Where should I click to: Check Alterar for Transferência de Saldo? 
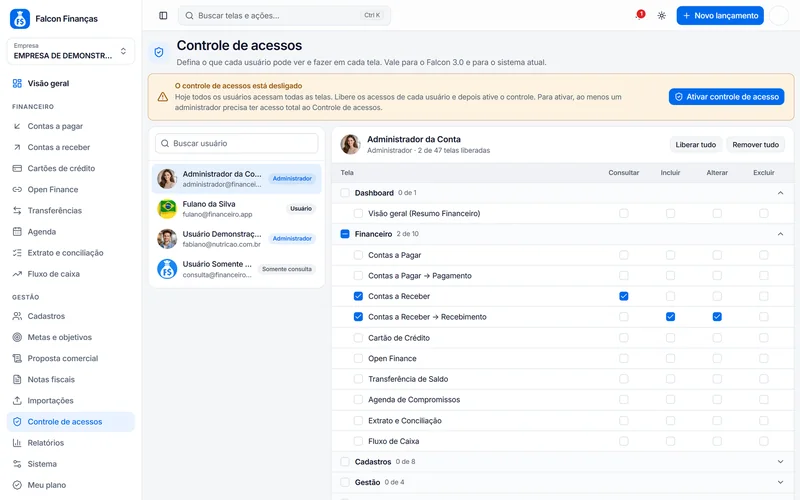point(717,379)
